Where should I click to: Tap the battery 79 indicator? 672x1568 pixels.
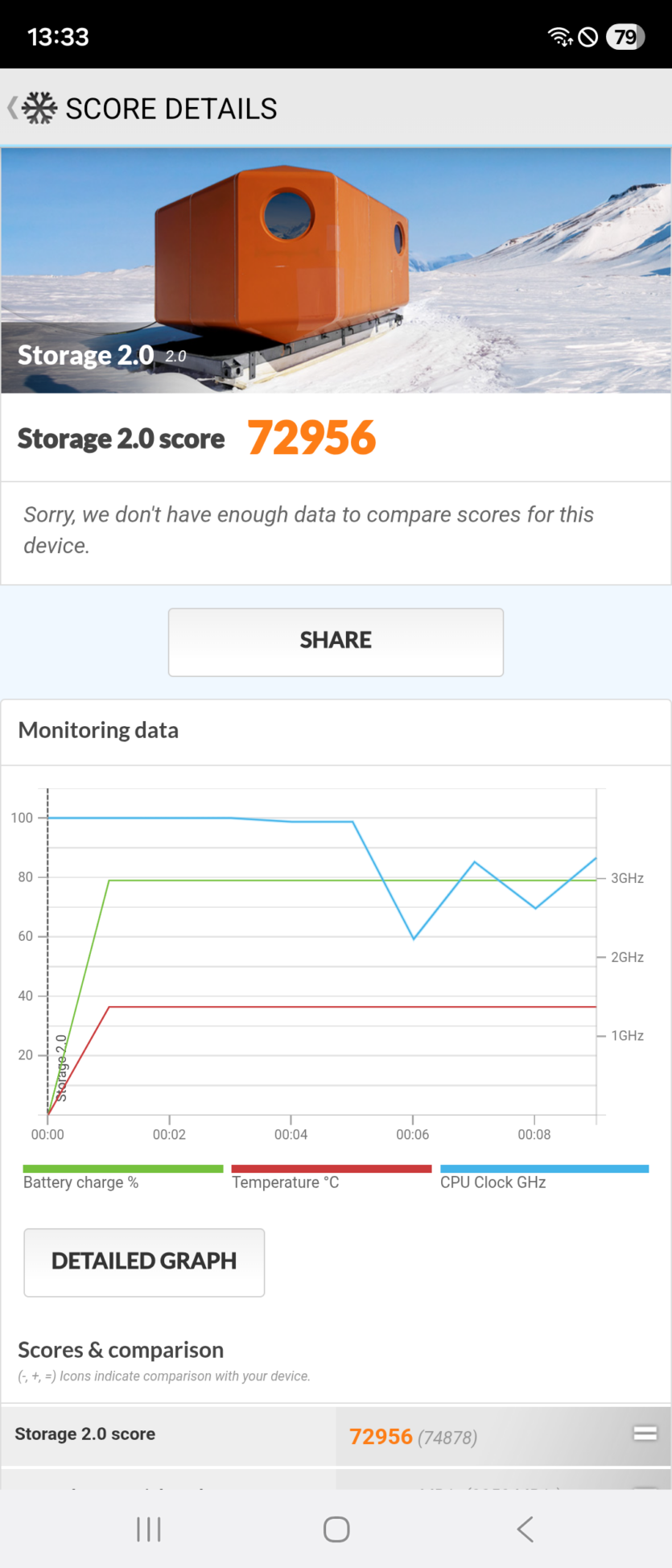pyautogui.click(x=625, y=37)
